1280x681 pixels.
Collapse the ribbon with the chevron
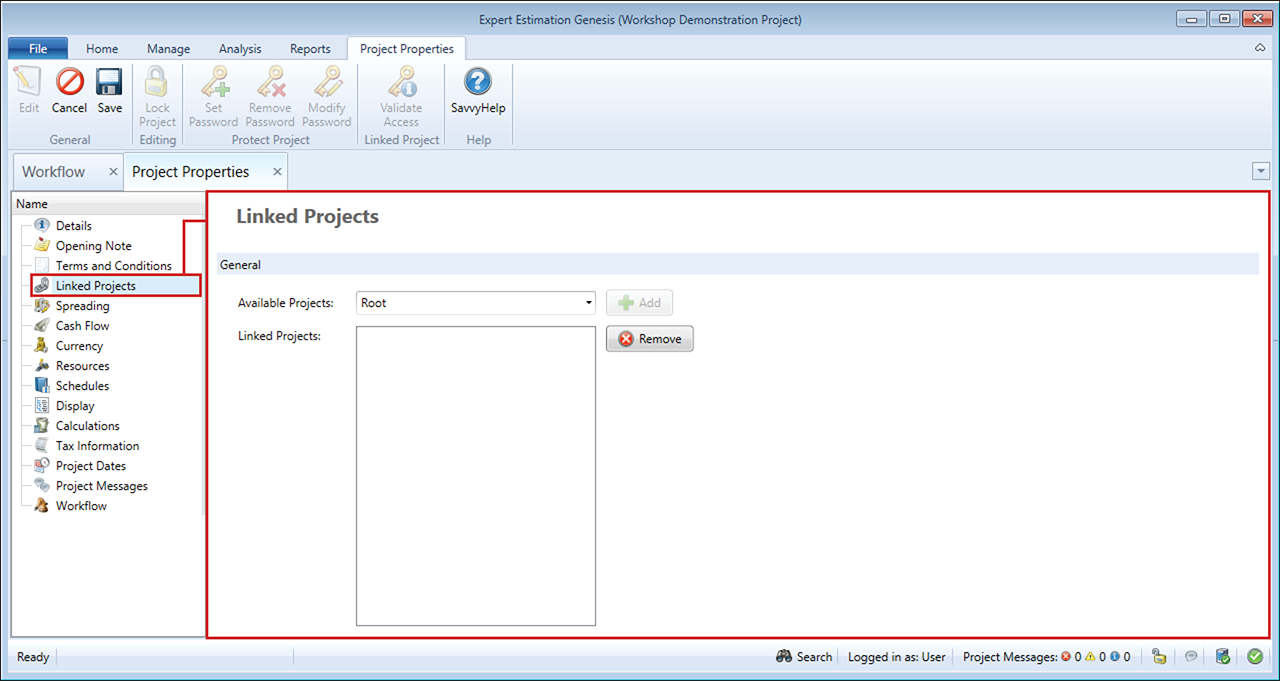click(x=1260, y=48)
